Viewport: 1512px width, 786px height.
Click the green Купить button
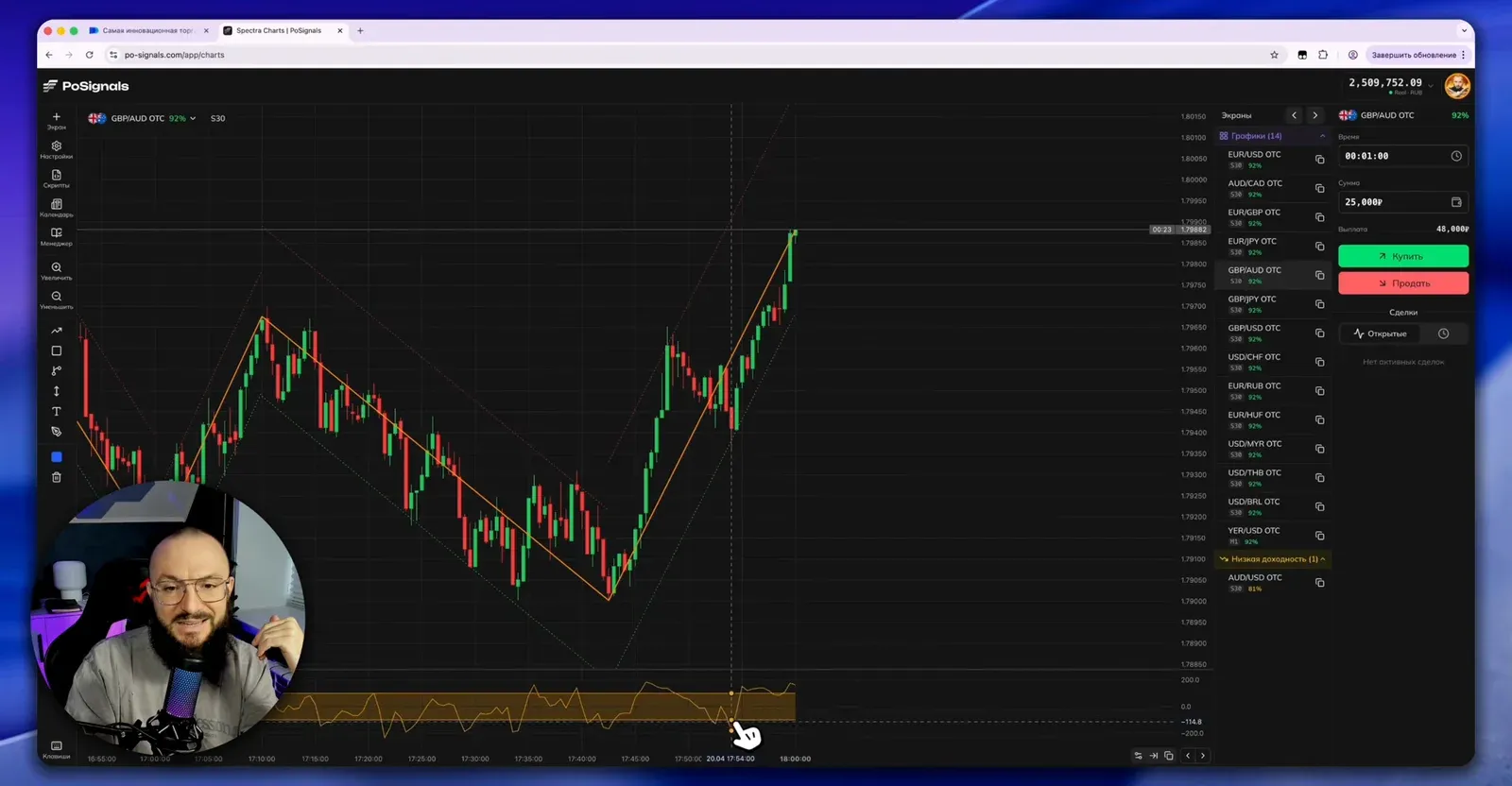1403,256
